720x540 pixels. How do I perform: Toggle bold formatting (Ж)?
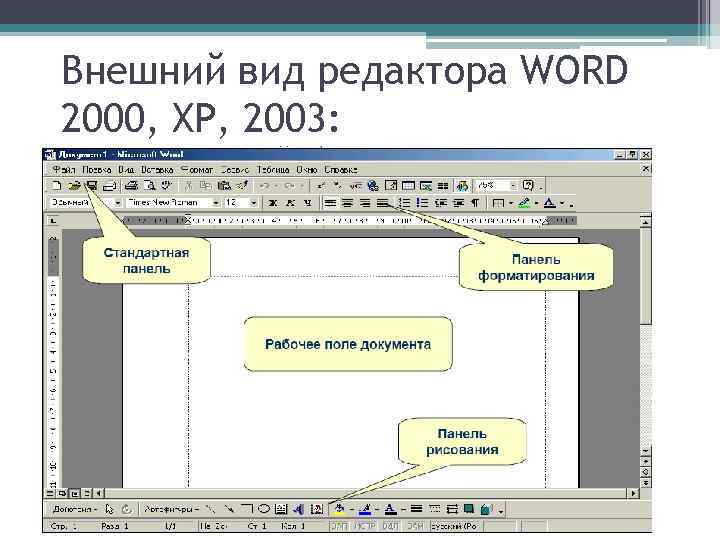273,202
